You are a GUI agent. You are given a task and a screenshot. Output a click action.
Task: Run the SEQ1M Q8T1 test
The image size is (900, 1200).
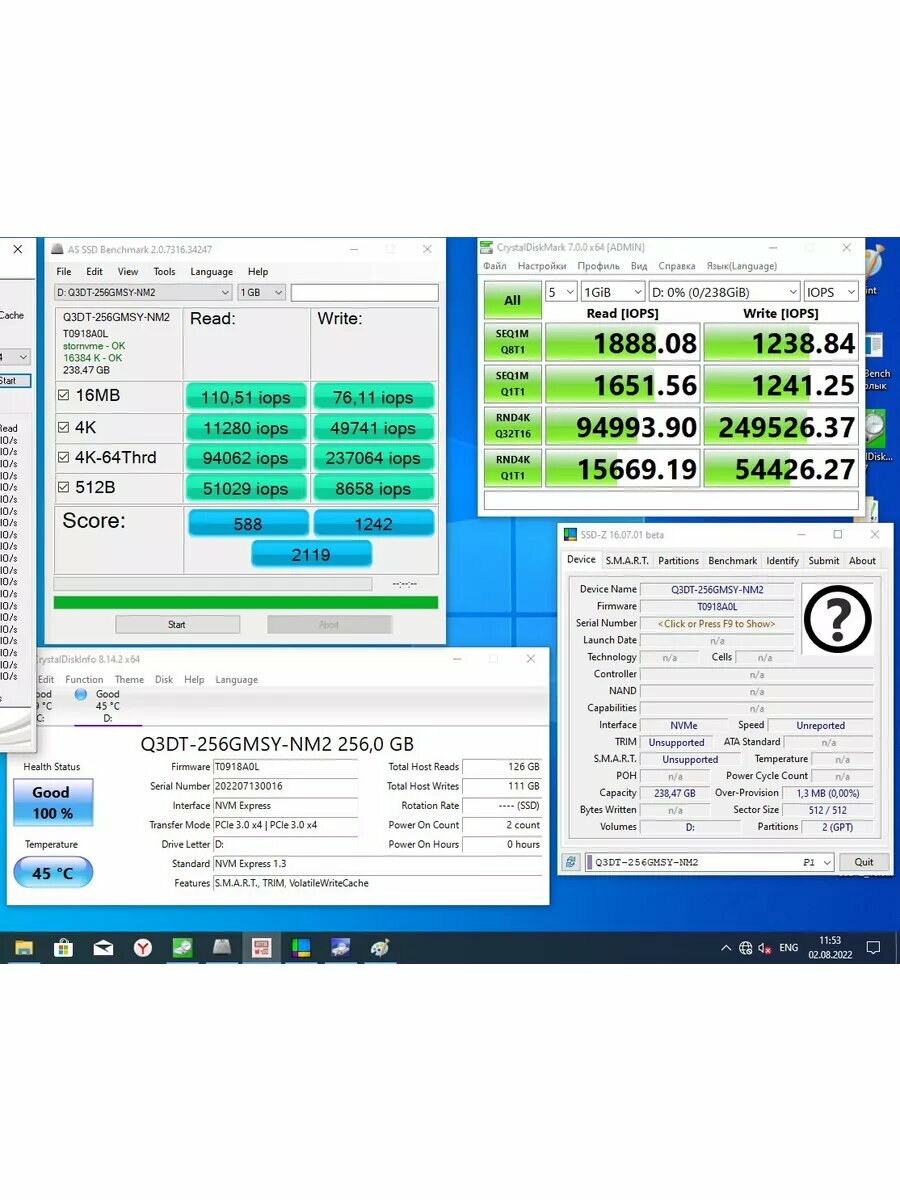[512, 343]
